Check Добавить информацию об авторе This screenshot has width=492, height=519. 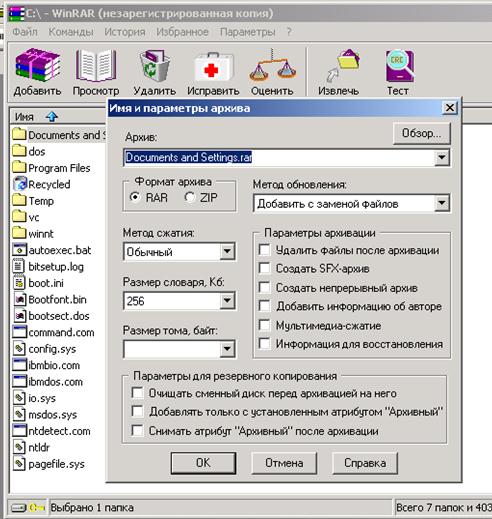click(x=264, y=306)
